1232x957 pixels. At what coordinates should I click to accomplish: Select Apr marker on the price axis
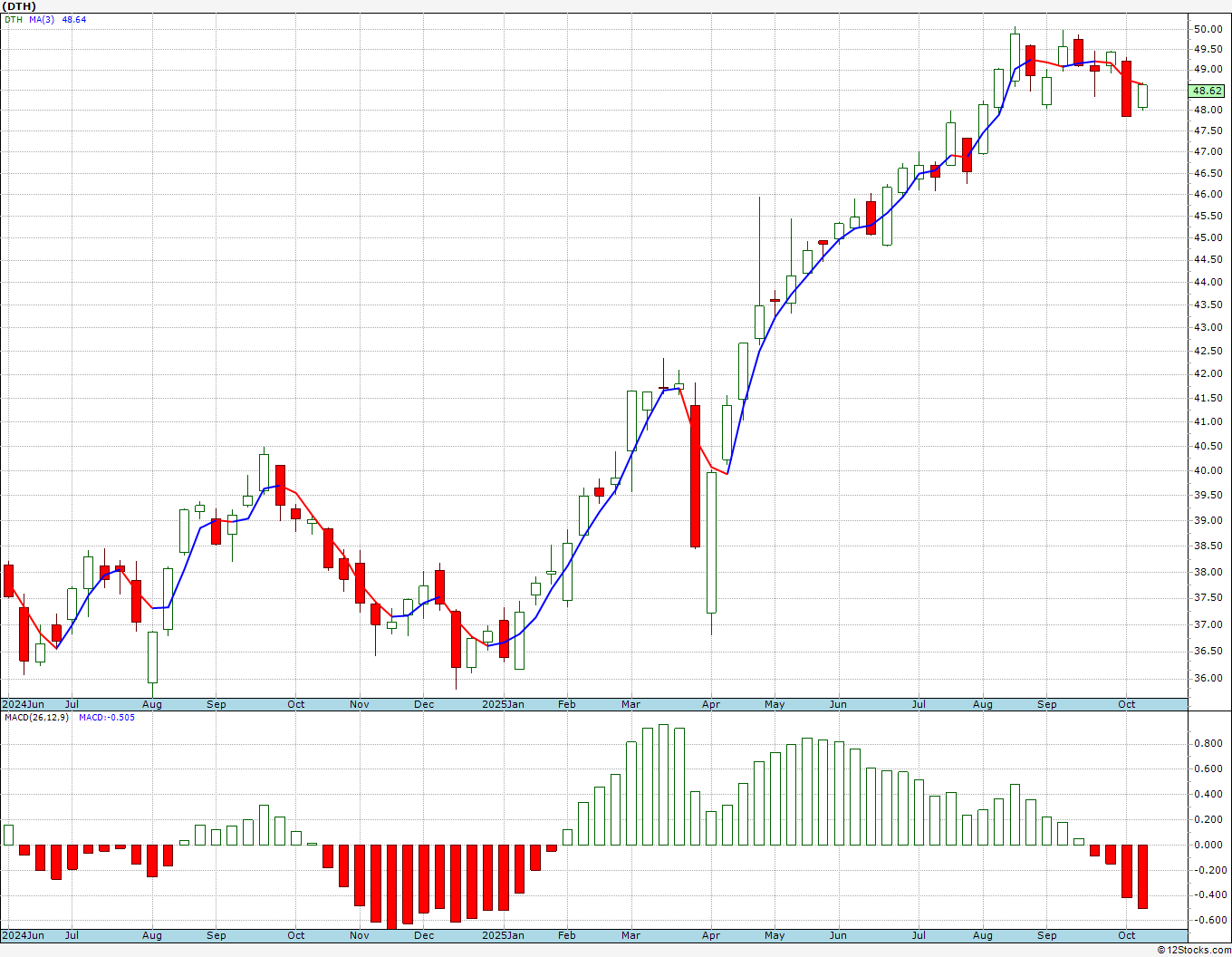pyautogui.click(x=711, y=704)
